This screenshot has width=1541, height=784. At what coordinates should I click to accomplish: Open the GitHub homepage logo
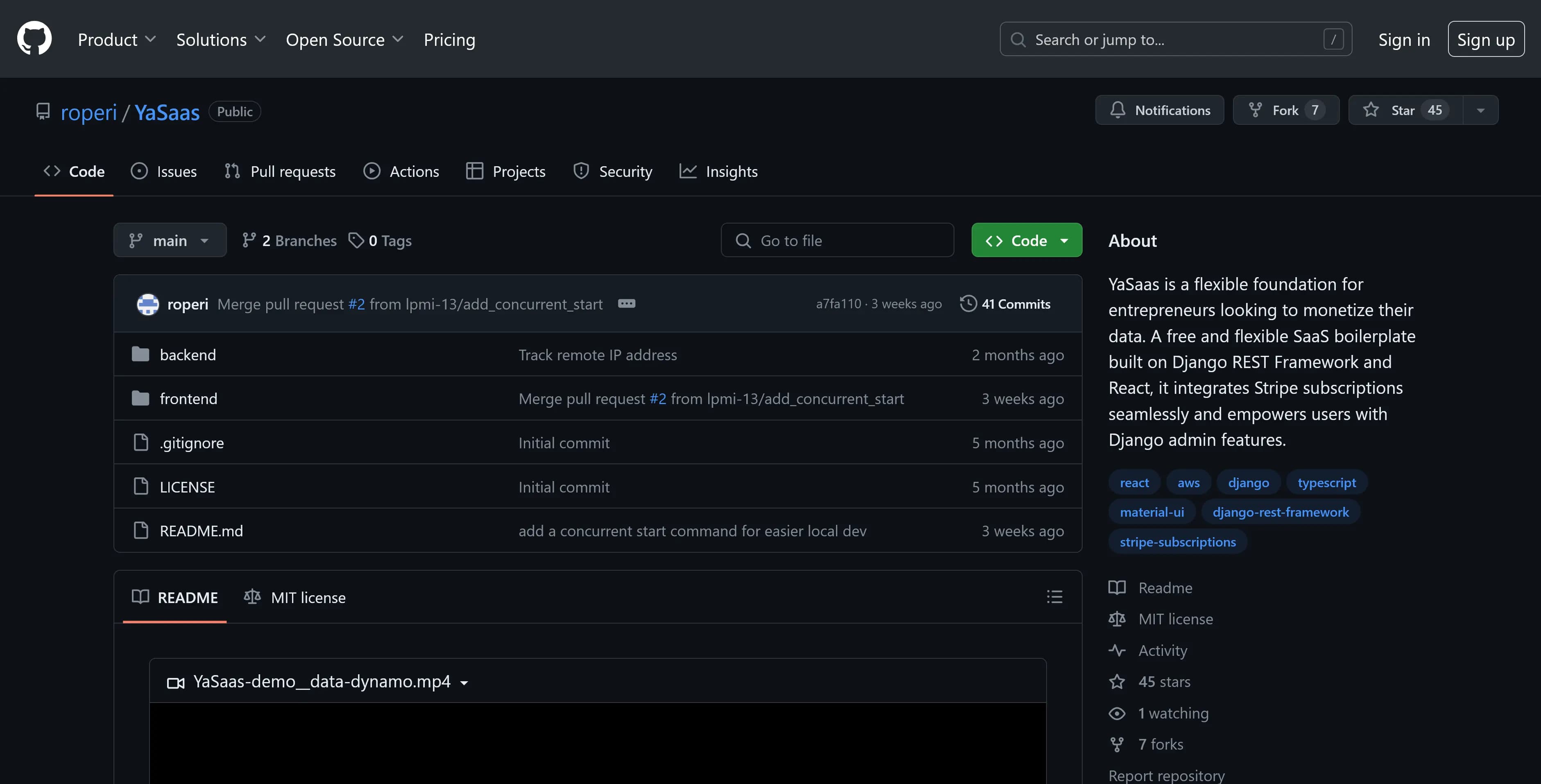click(34, 39)
